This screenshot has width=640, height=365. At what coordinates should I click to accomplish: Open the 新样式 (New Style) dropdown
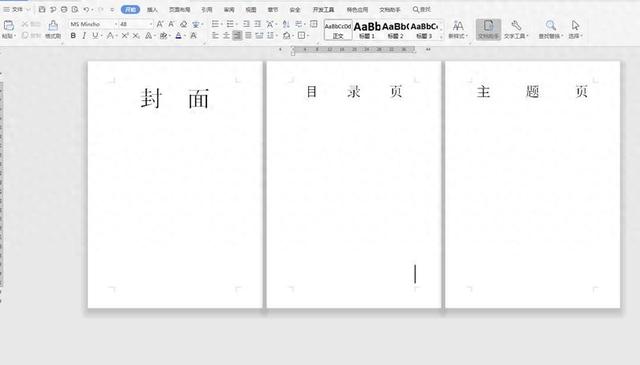(x=458, y=29)
